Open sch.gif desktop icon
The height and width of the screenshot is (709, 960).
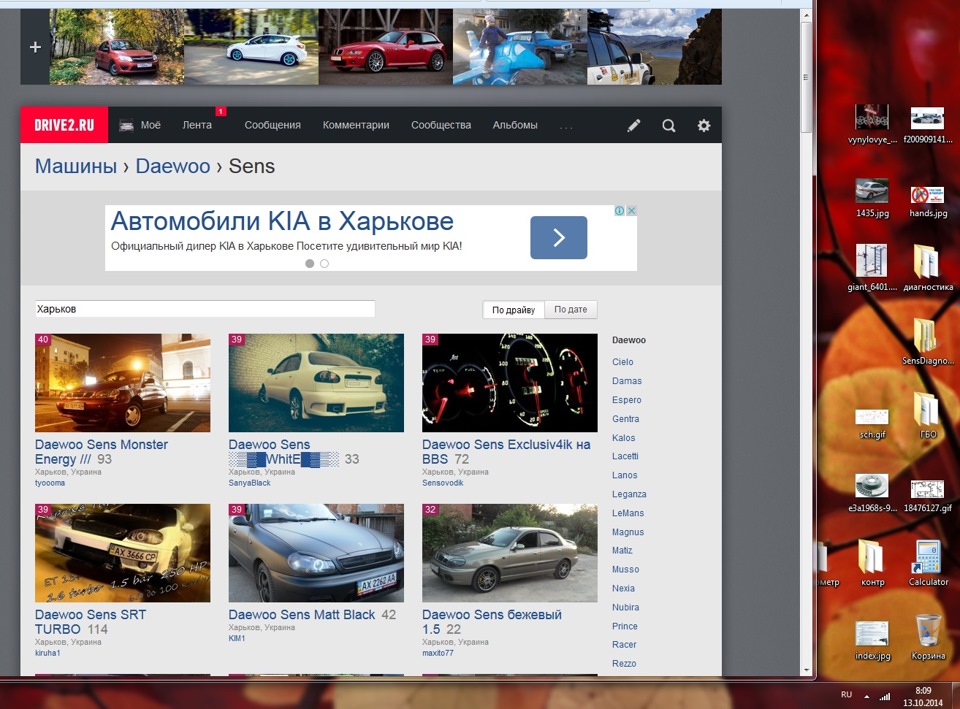coord(872,422)
